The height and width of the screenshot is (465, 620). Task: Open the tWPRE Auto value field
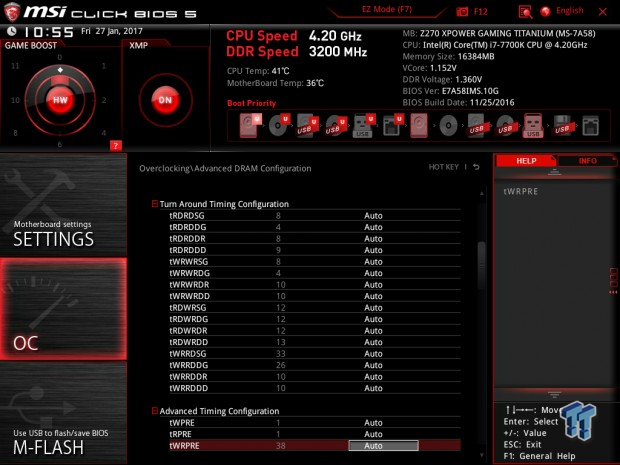(x=373, y=423)
